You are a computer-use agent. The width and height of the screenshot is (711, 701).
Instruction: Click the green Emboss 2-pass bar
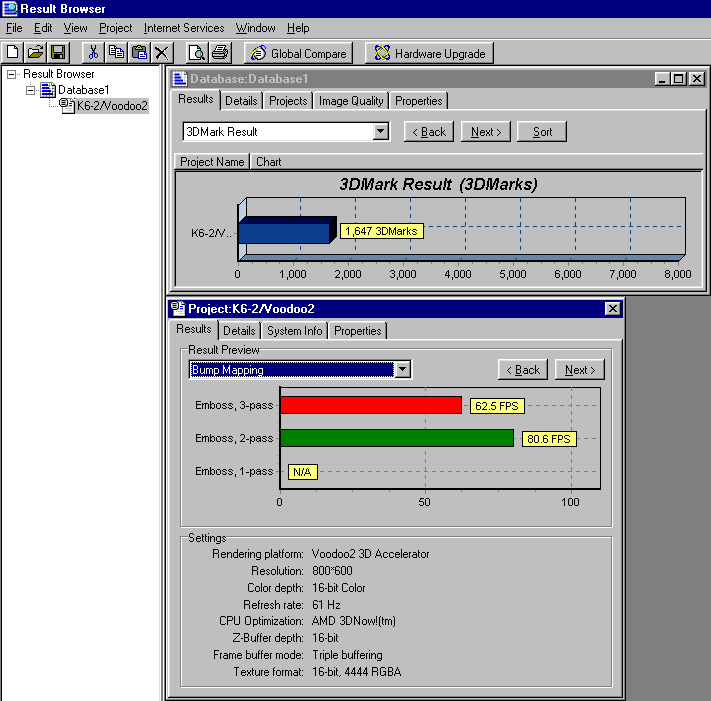(397, 438)
